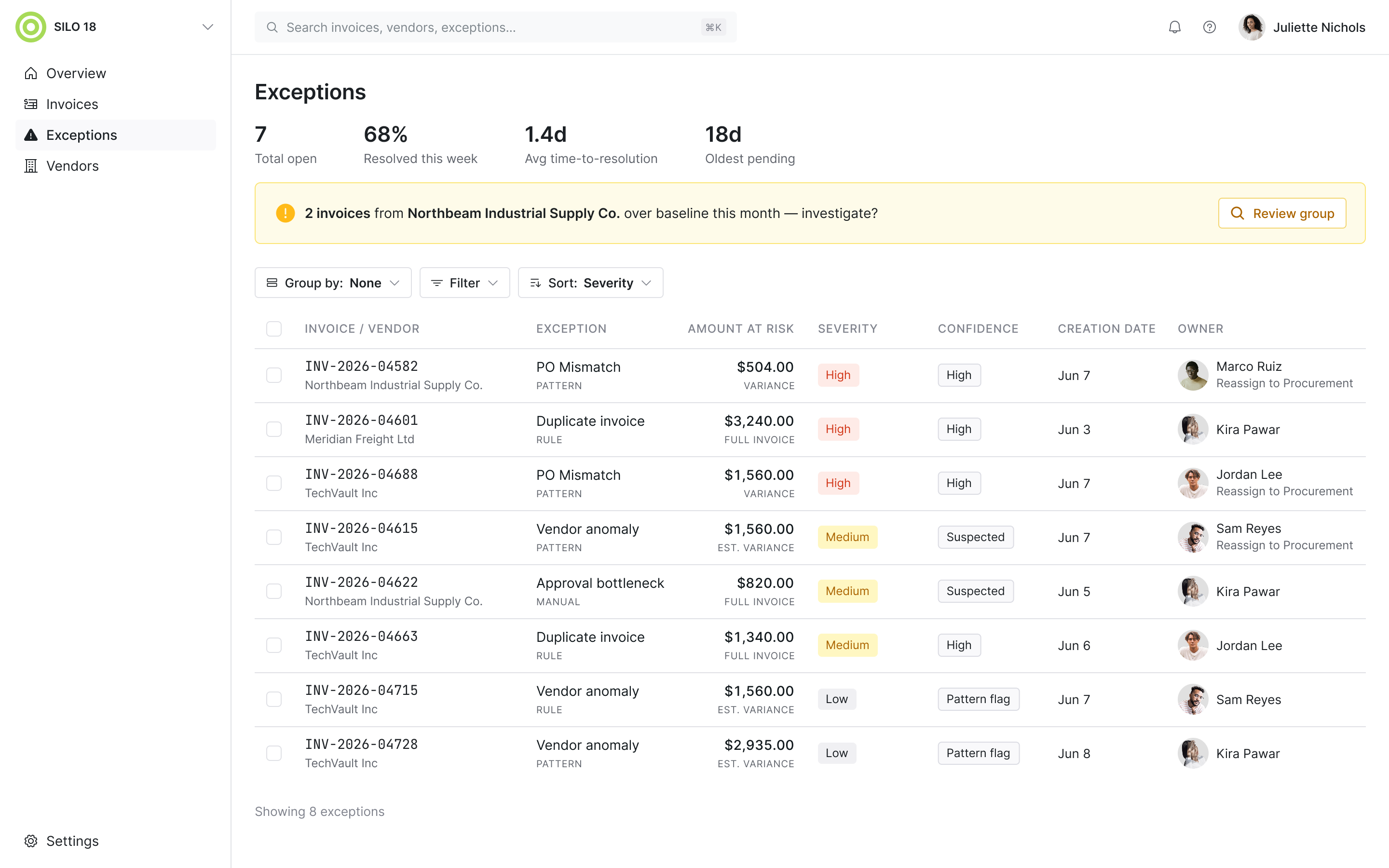This screenshot has width=1389, height=868.
Task: Open the Filter dropdown
Action: (x=464, y=283)
